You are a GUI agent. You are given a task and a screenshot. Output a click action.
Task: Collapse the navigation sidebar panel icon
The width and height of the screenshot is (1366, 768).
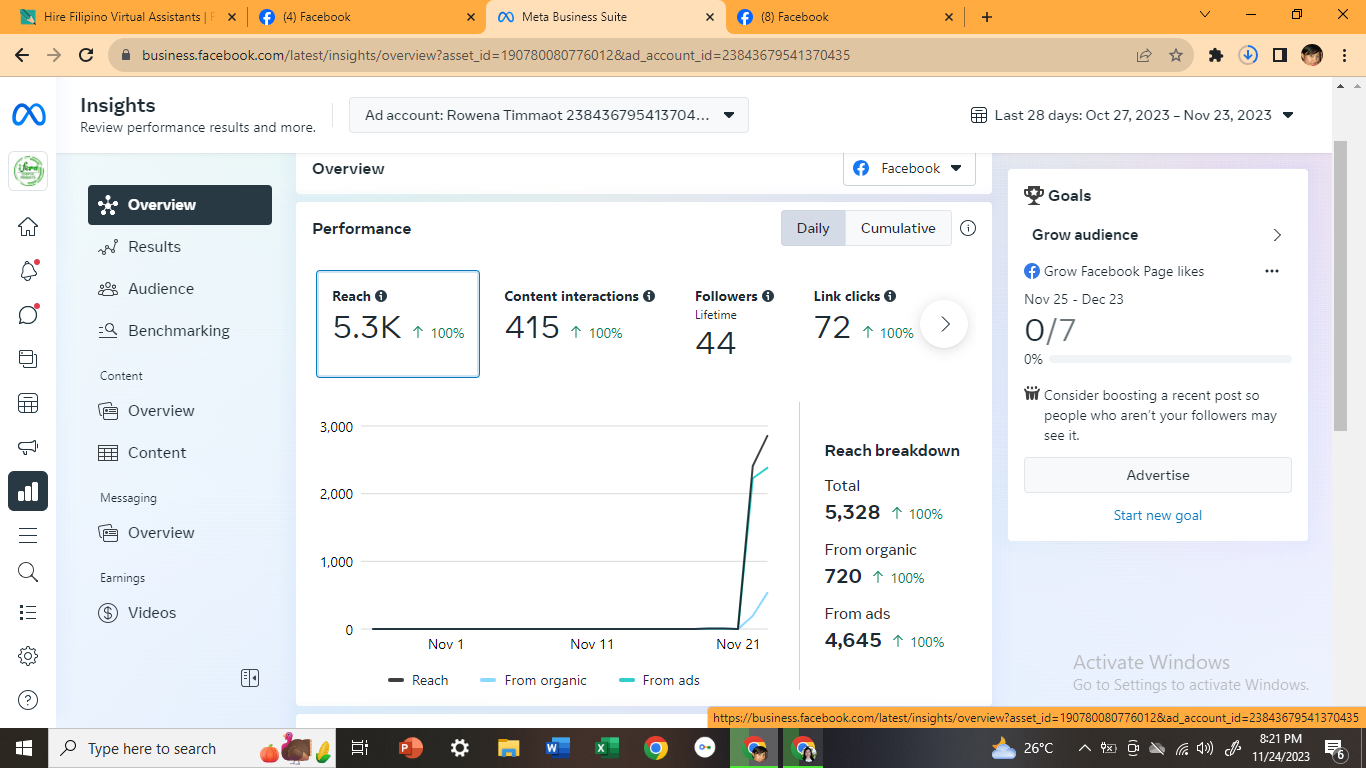[x=250, y=678]
